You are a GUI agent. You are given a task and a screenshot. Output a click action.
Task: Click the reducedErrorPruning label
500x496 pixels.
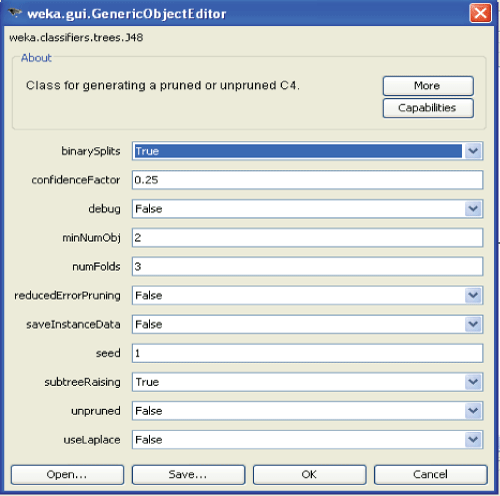coord(67,296)
